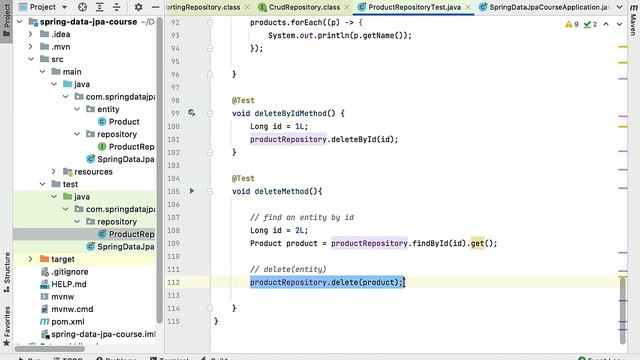Switch to CrudRepository.class tab
The width and height of the screenshot is (640, 360).
pyautogui.click(x=304, y=7)
